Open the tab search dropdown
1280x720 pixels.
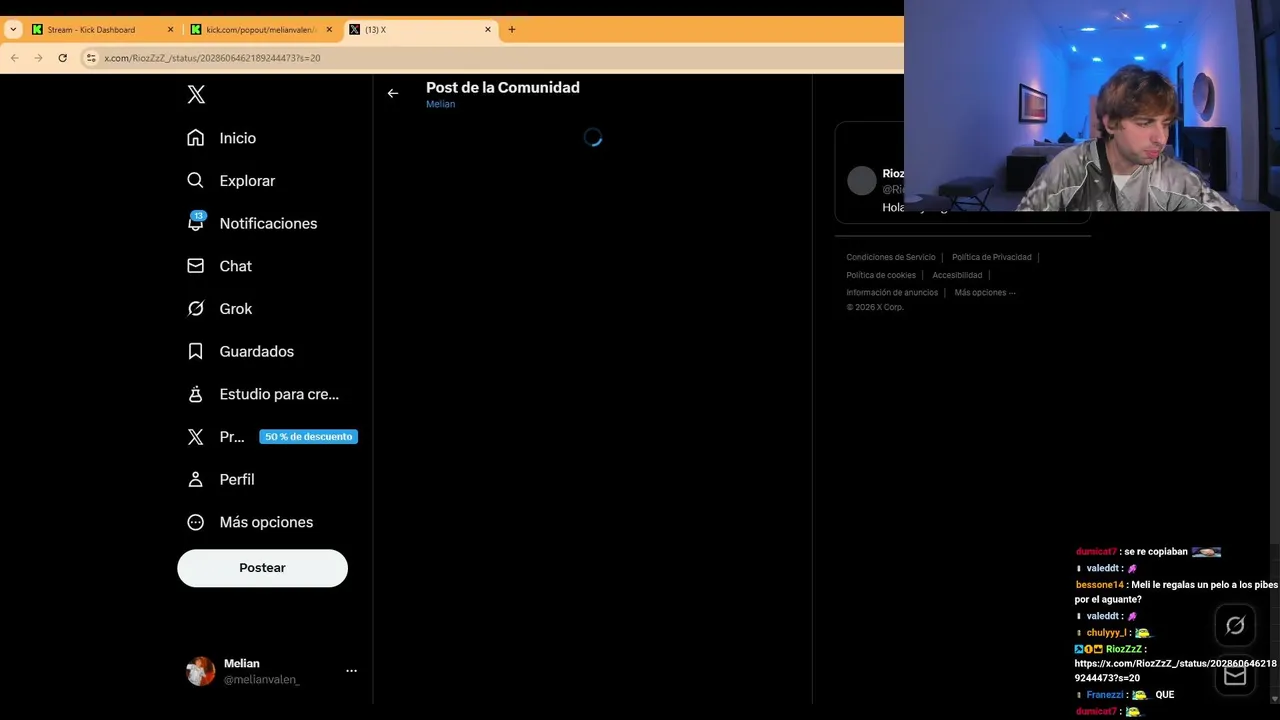tap(13, 30)
